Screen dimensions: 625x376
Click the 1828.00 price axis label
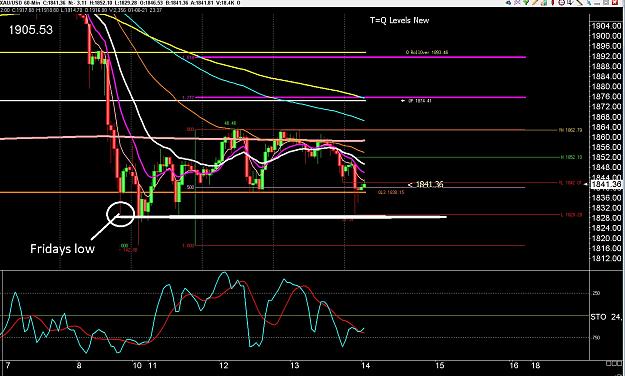pyautogui.click(x=606, y=218)
